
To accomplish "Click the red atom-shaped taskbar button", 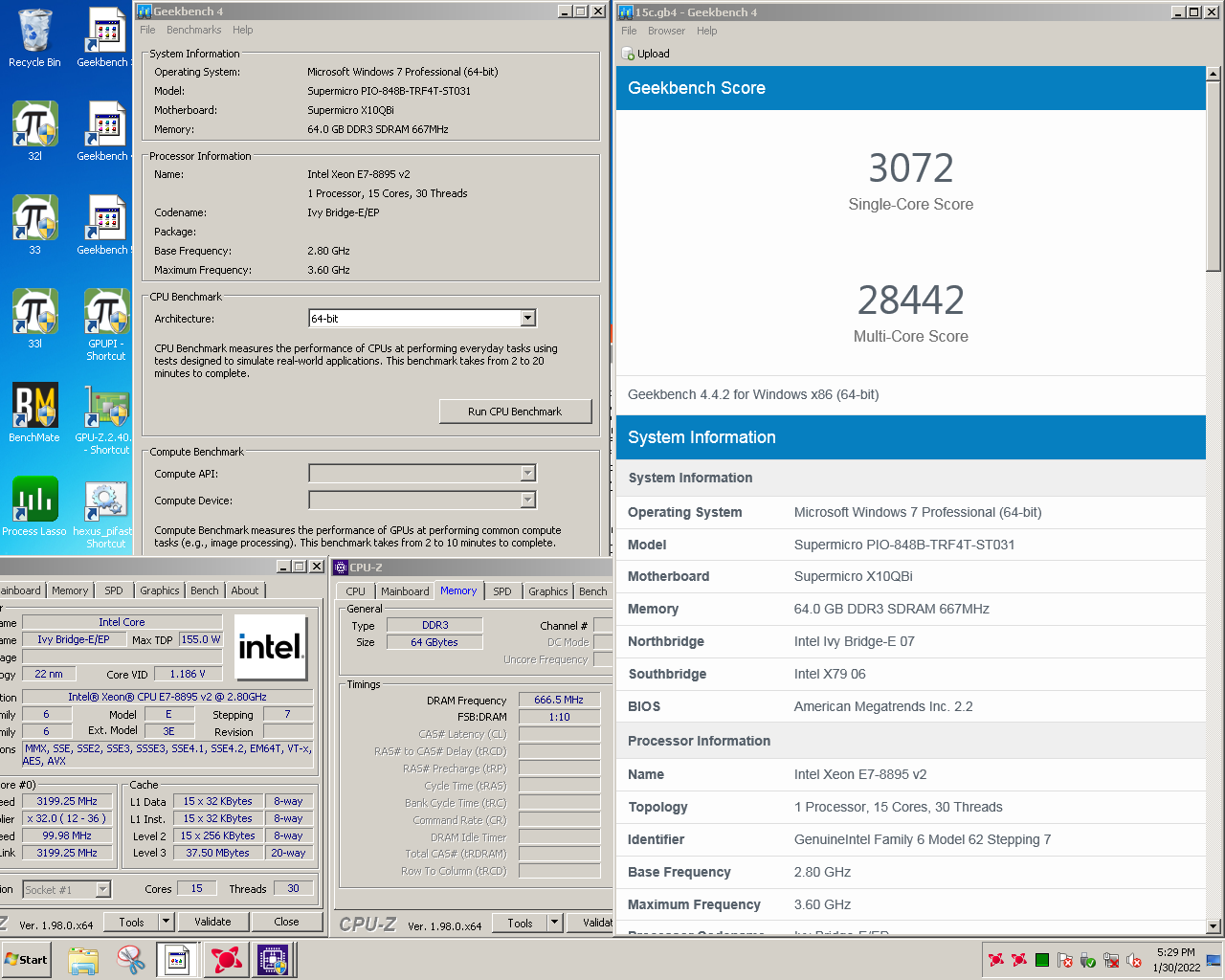I will tap(226, 960).
